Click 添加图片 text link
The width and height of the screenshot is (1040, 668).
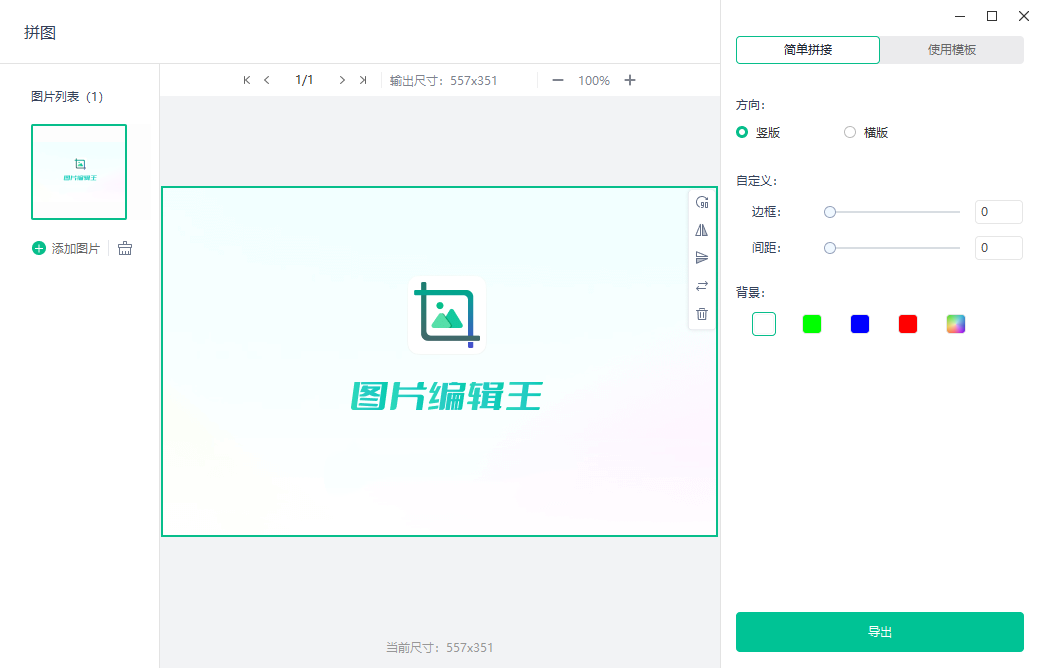76,248
